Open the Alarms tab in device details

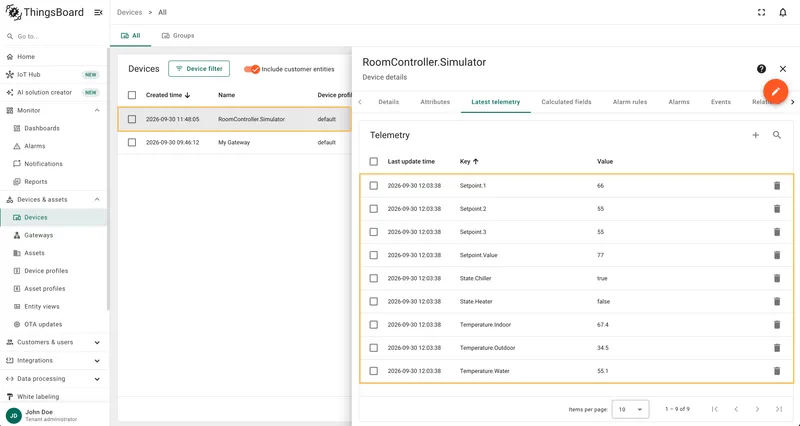(x=679, y=102)
